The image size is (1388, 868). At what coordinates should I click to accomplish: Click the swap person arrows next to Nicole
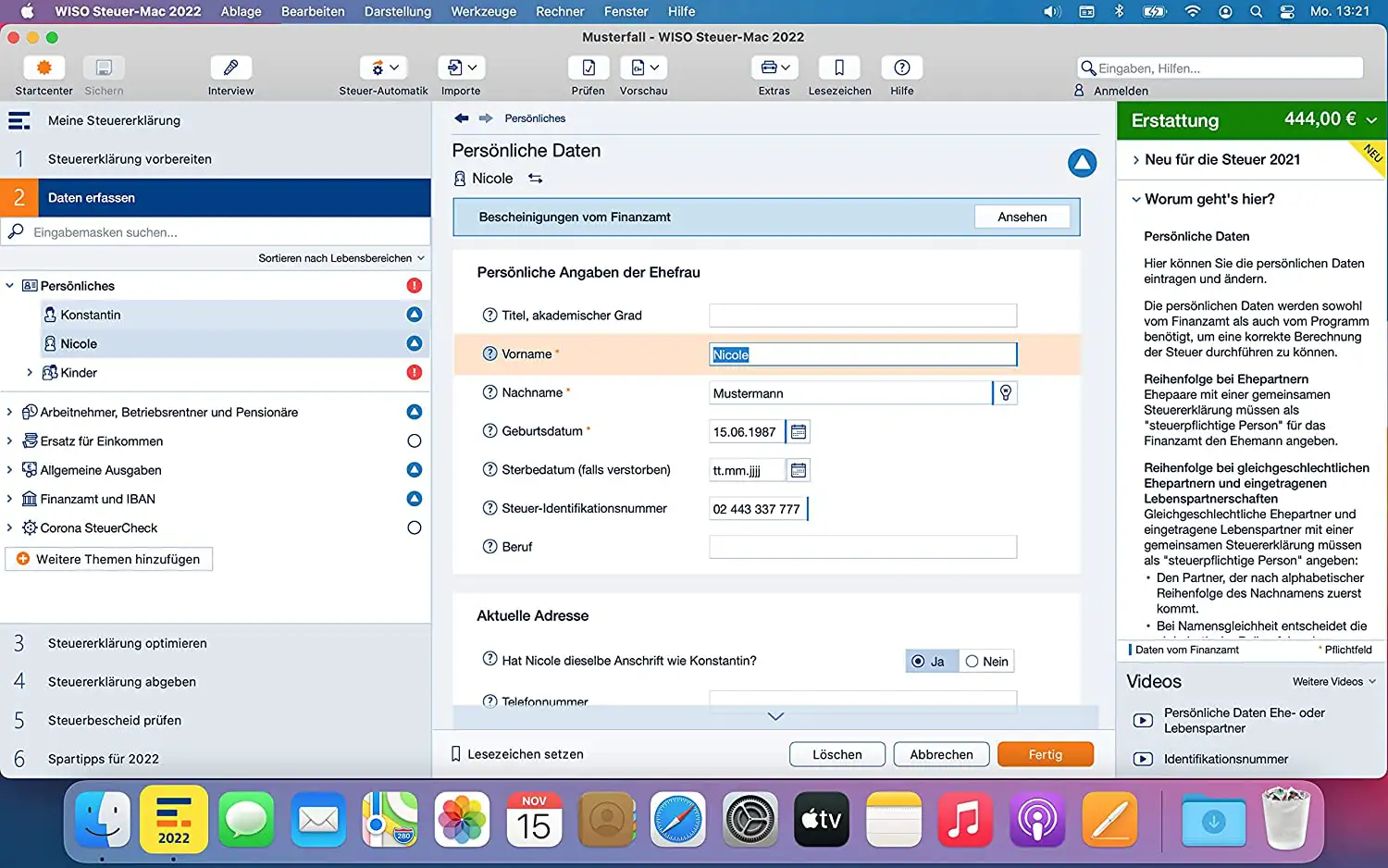535,179
